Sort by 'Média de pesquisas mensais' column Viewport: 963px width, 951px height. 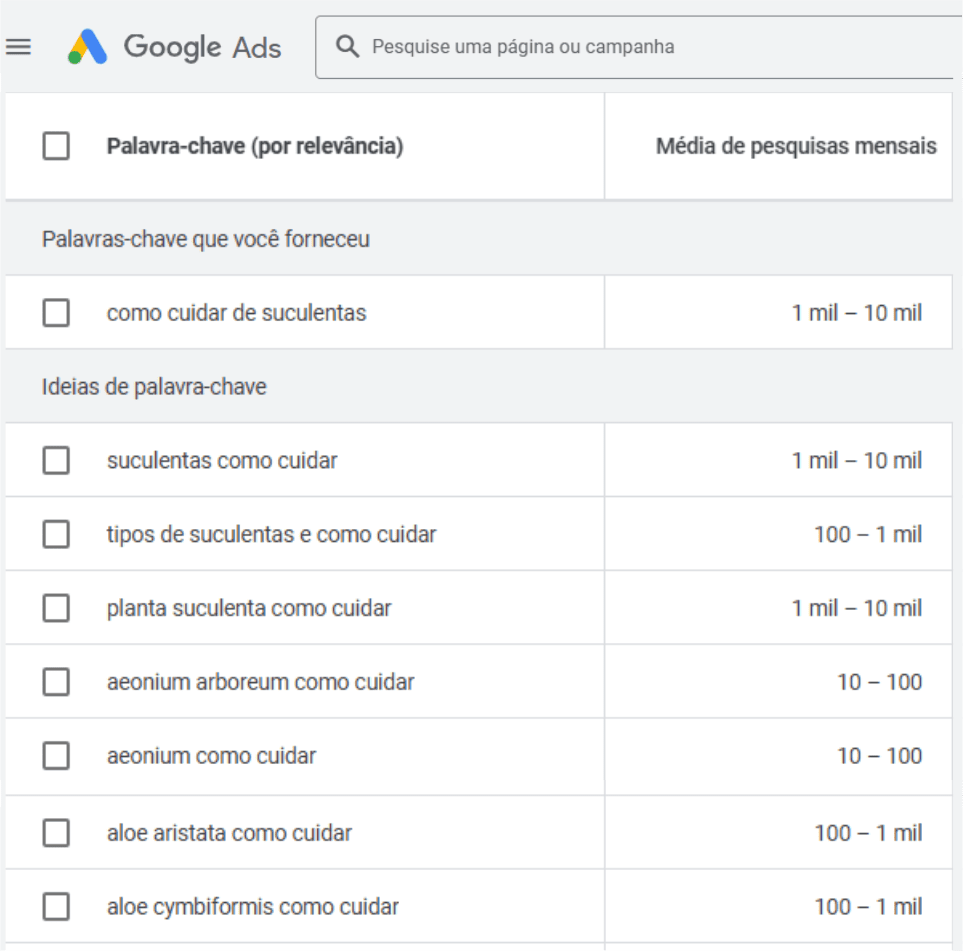coord(796,147)
